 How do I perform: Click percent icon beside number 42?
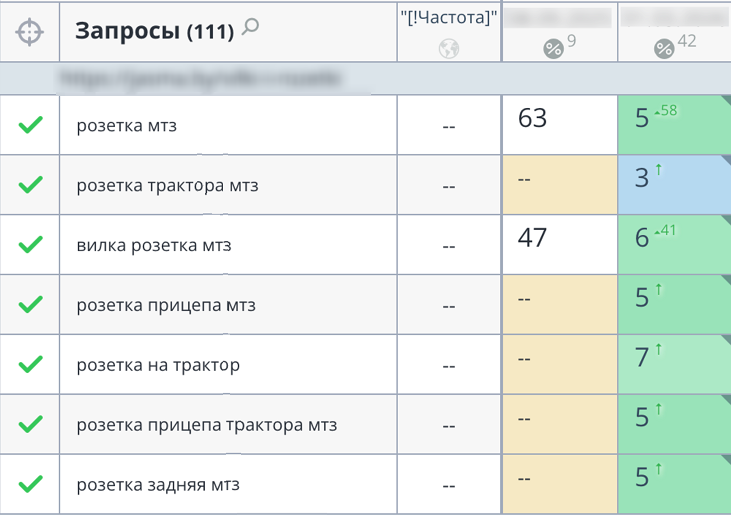click(664, 48)
